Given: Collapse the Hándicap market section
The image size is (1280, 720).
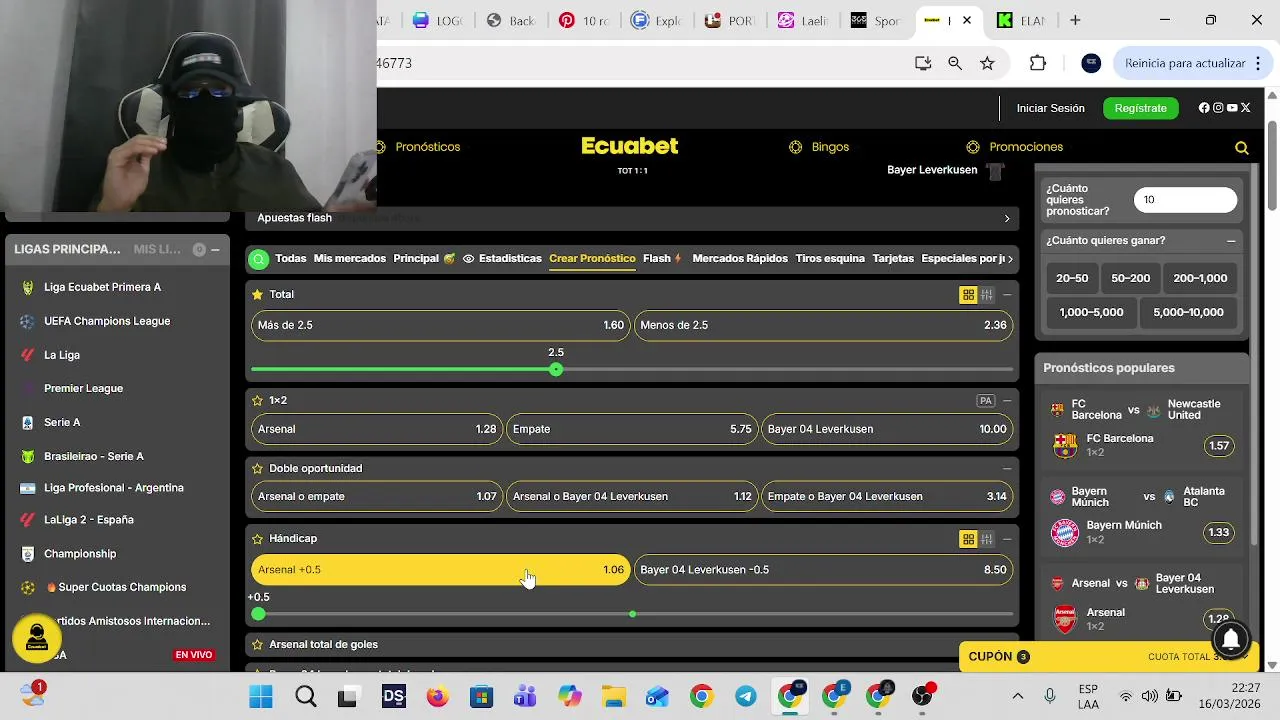Looking at the screenshot, I should tap(1007, 539).
